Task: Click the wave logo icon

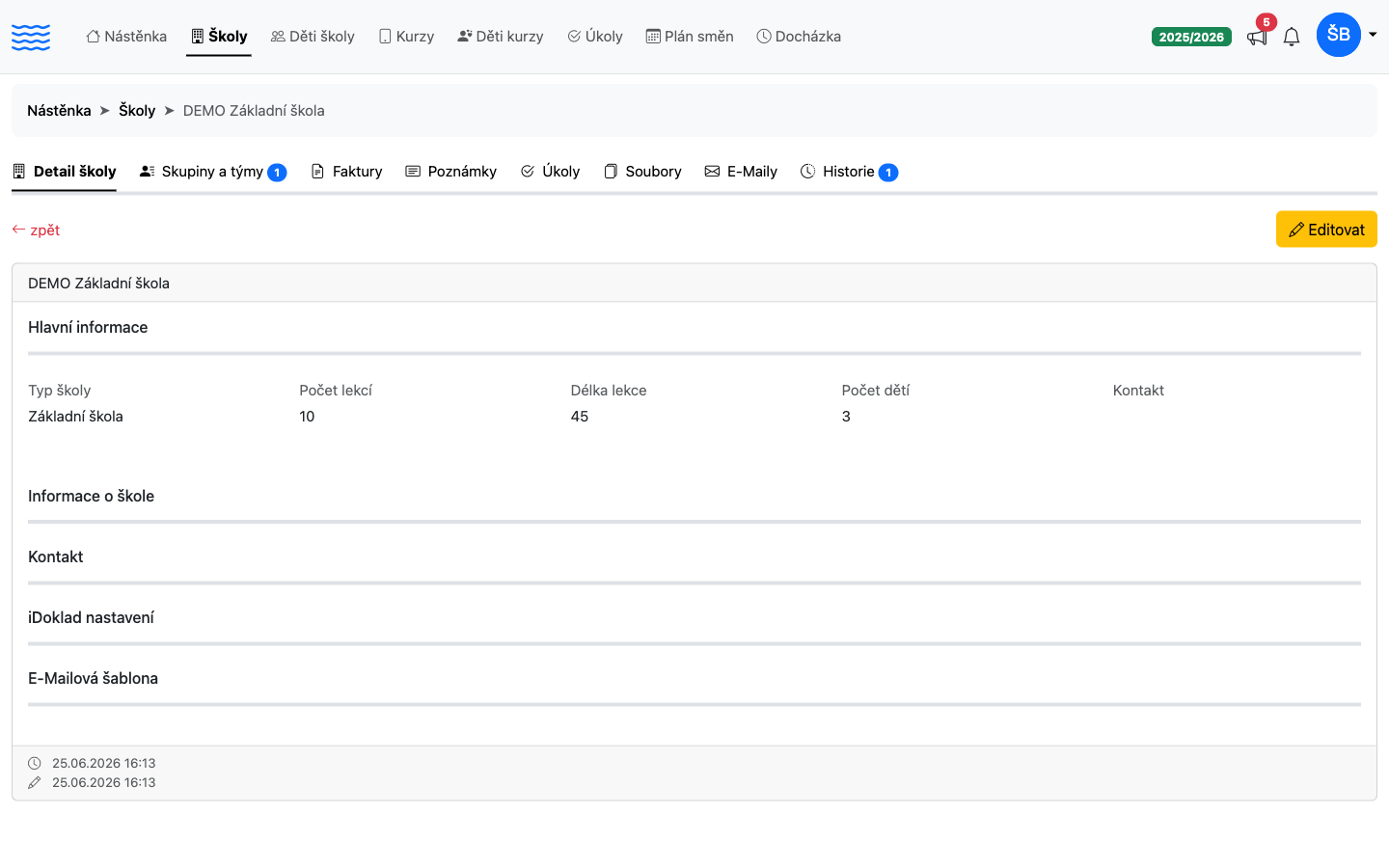Action: [x=31, y=37]
